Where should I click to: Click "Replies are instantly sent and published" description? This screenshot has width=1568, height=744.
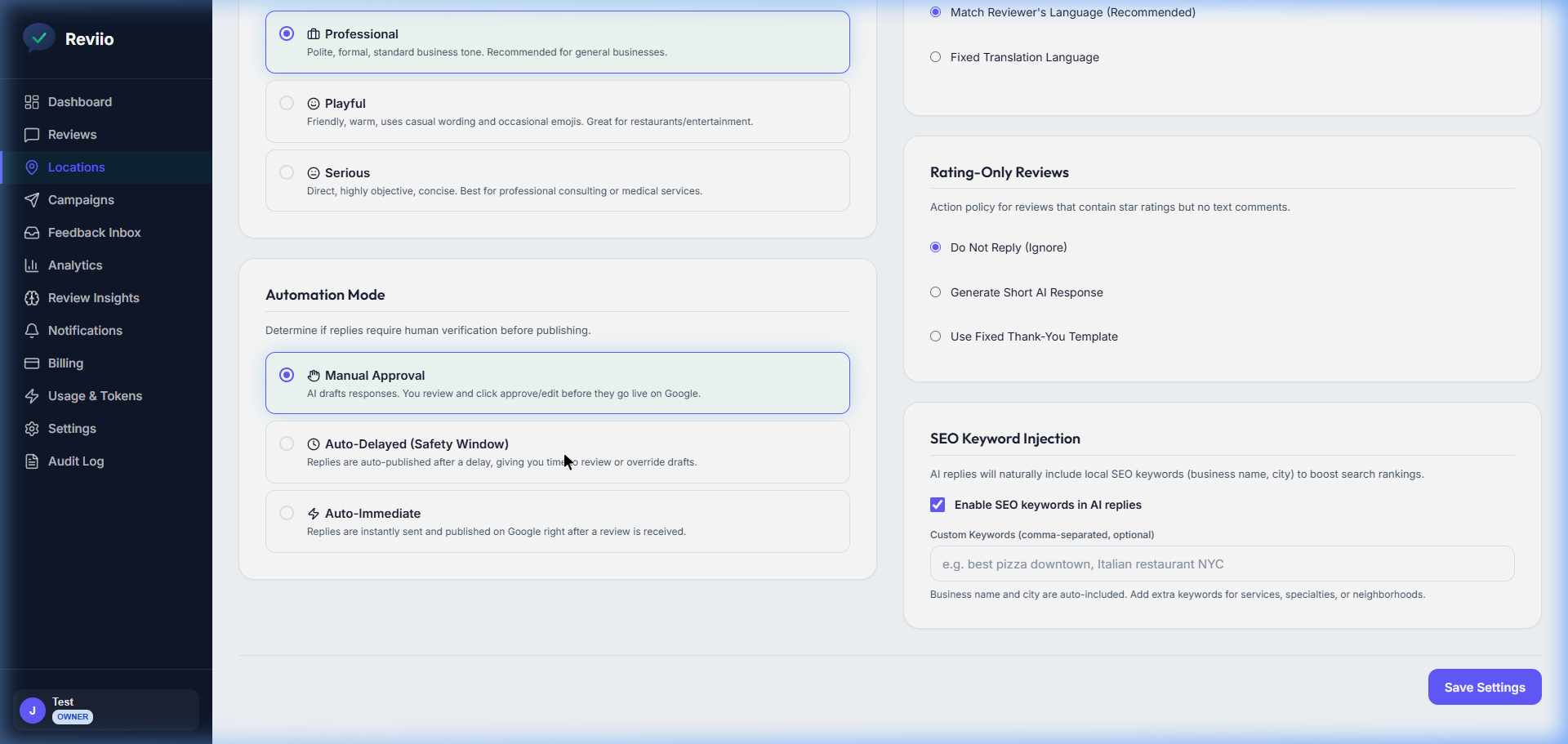(497, 532)
